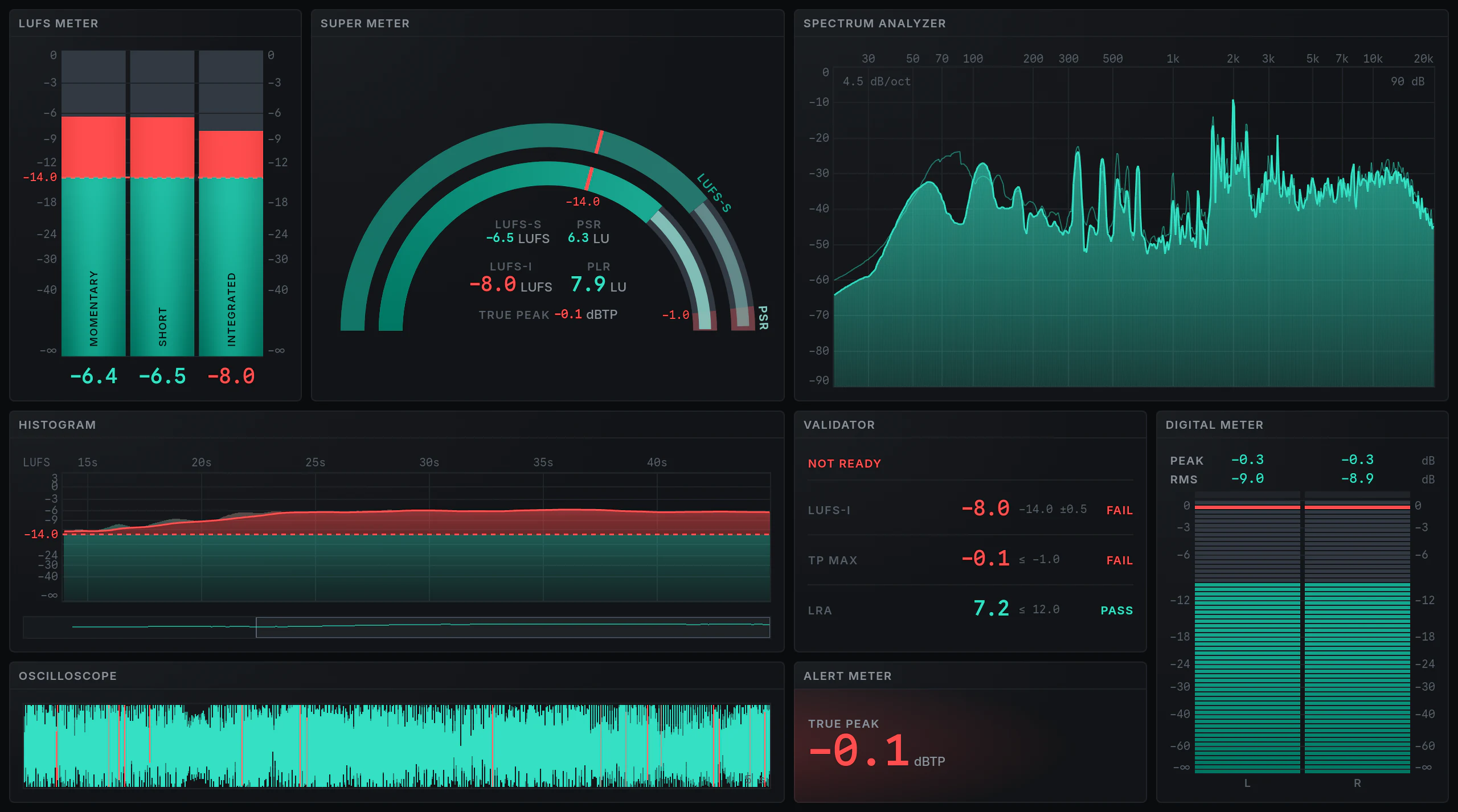Click the histogram overview range window
This screenshot has height=812, width=1458.
[x=513, y=627]
